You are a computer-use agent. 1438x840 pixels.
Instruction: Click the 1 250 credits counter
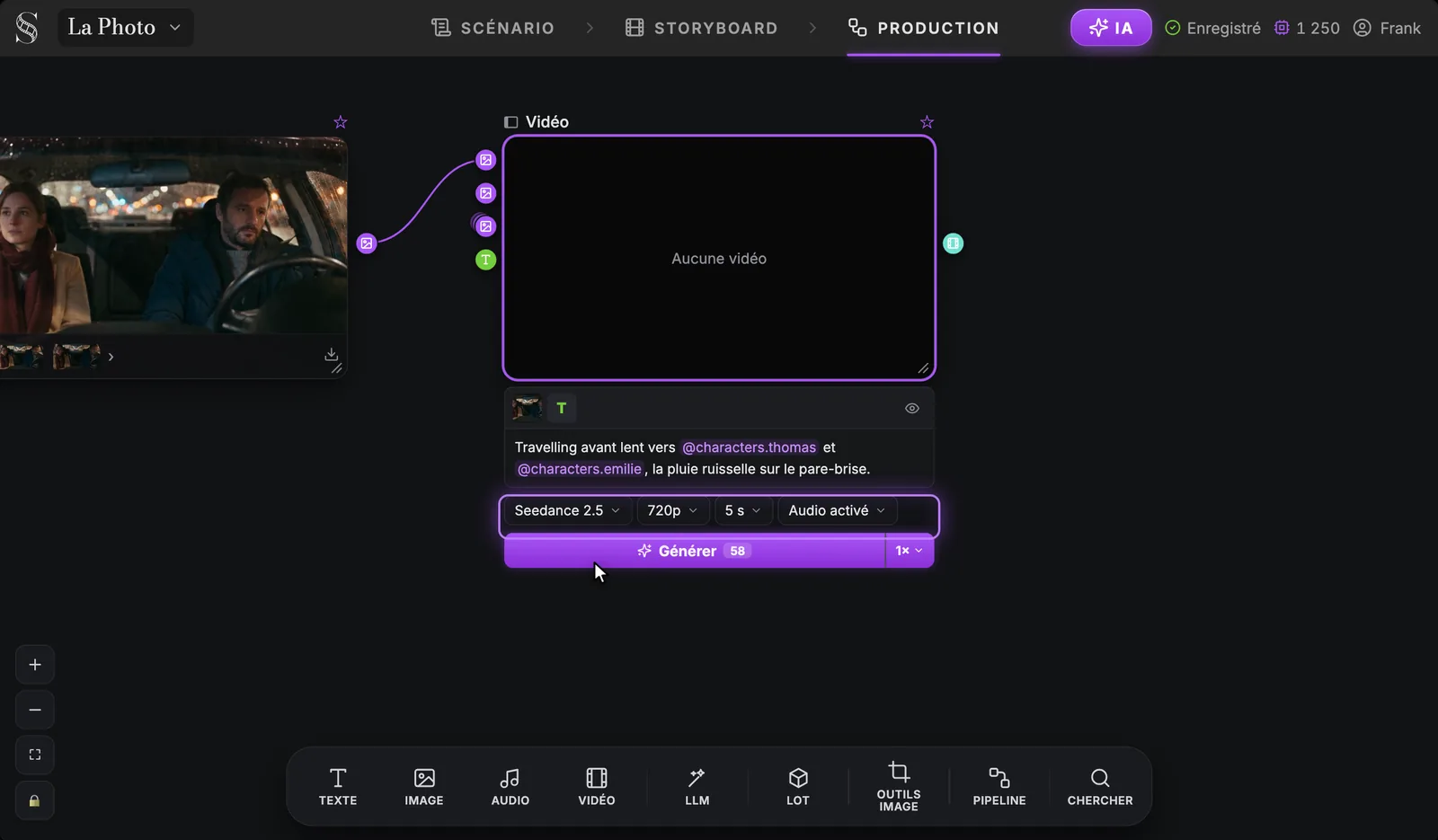point(1307,28)
